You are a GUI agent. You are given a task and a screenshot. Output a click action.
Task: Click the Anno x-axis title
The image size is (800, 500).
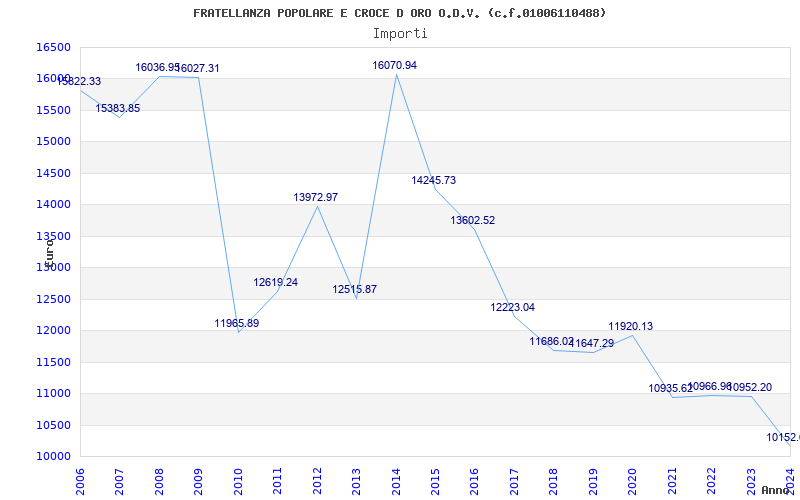click(776, 490)
